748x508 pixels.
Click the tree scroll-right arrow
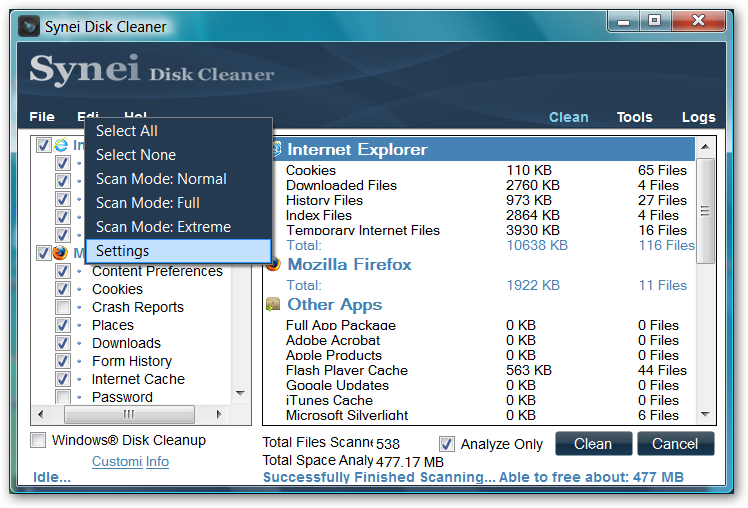tap(219, 414)
